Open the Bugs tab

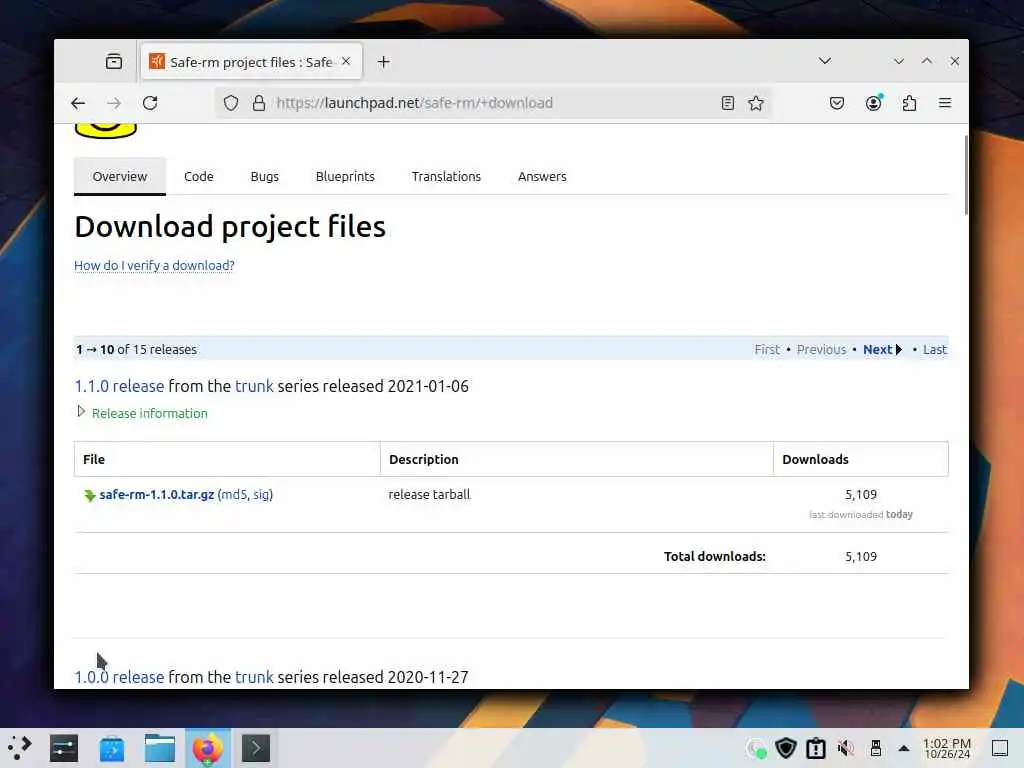(x=264, y=176)
